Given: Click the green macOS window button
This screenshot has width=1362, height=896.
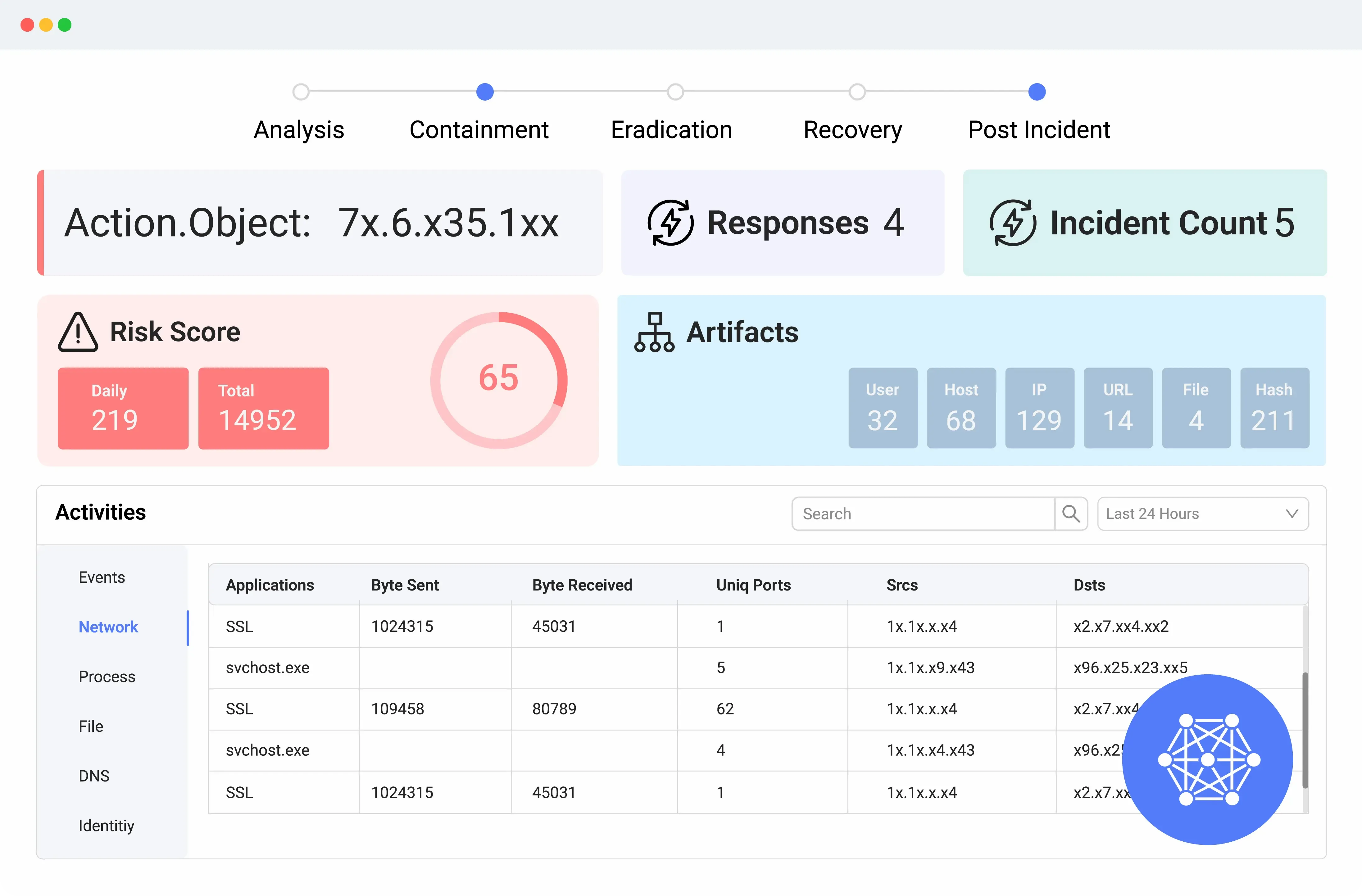Looking at the screenshot, I should click(x=65, y=25).
